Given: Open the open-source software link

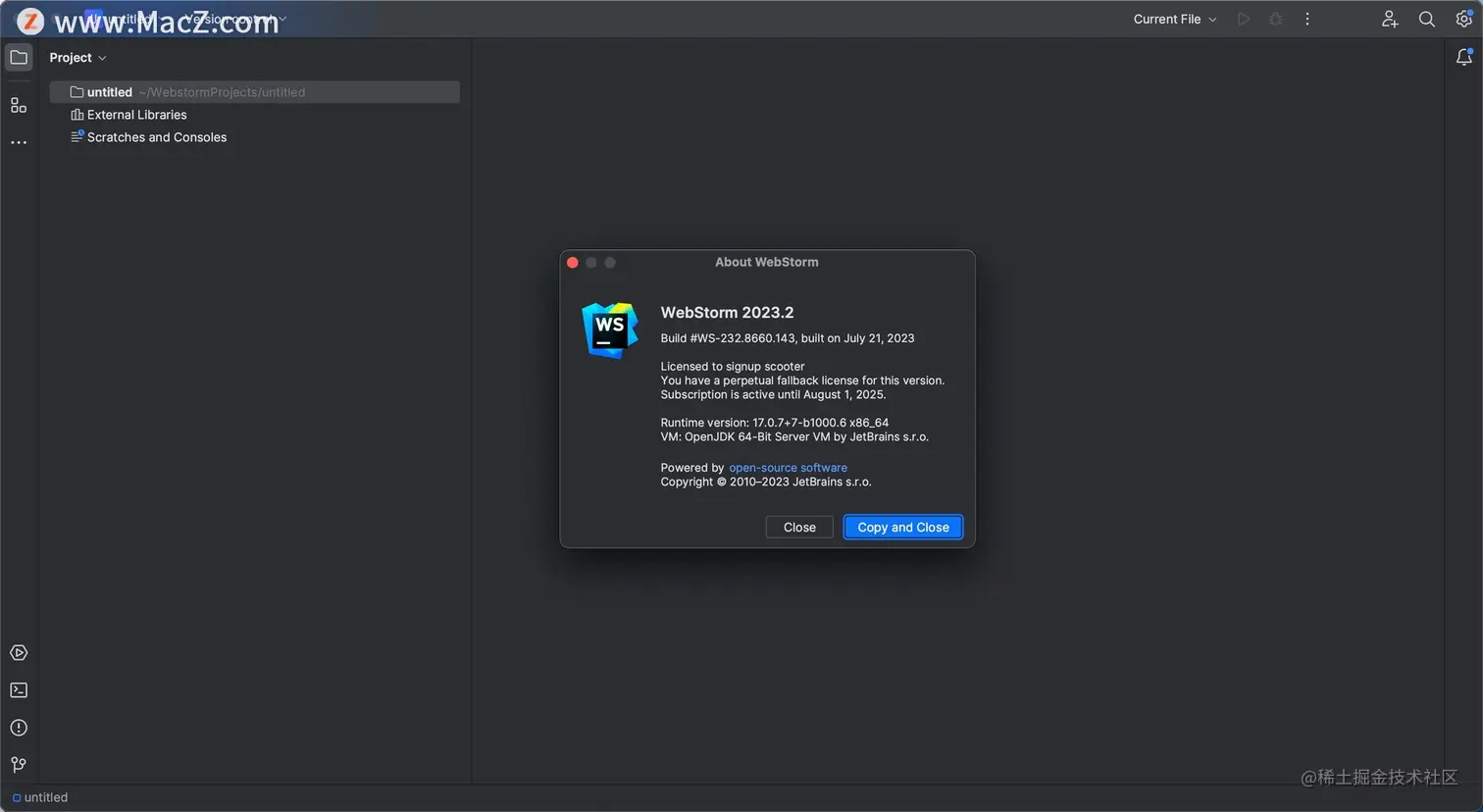Looking at the screenshot, I should [788, 468].
